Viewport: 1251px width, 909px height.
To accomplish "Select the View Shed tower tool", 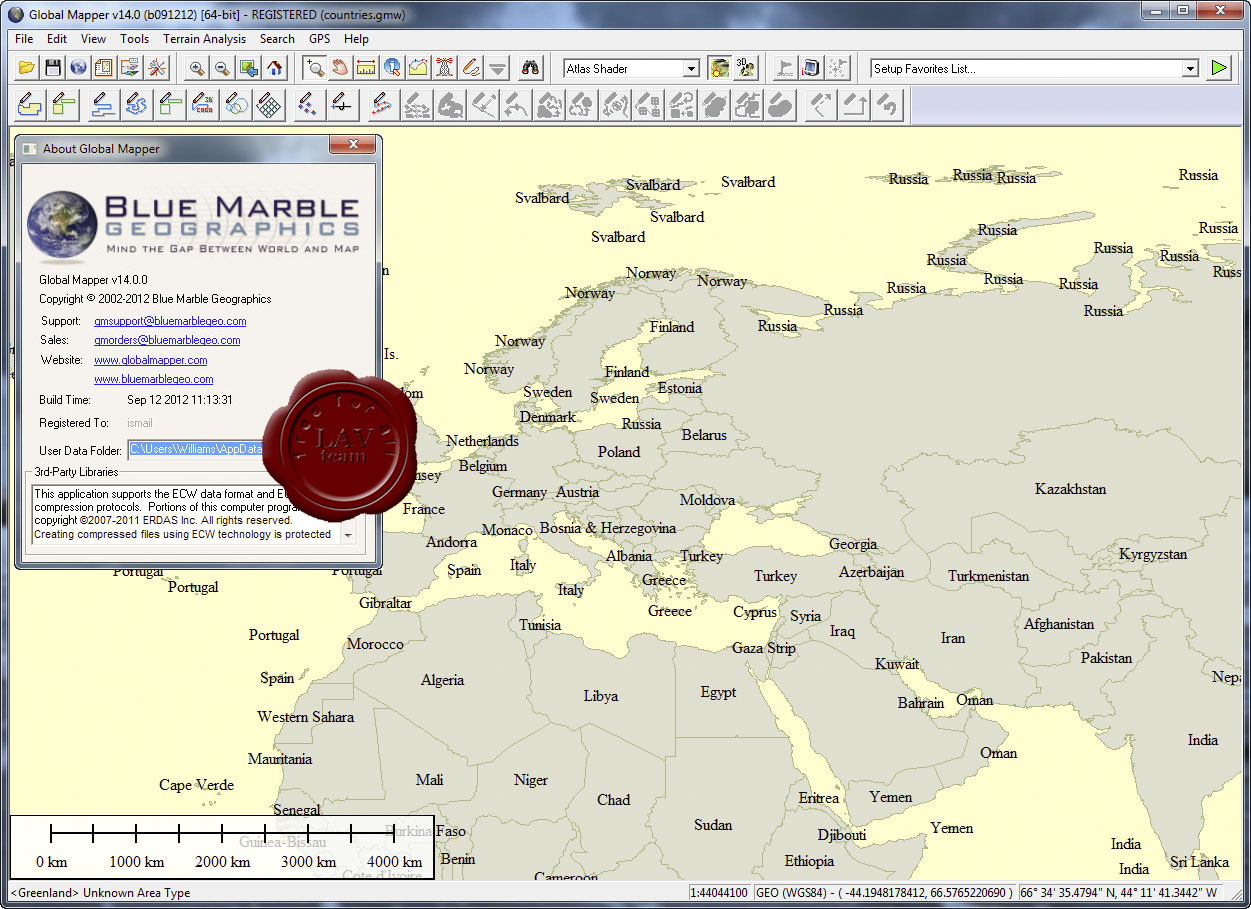I will click(x=445, y=69).
